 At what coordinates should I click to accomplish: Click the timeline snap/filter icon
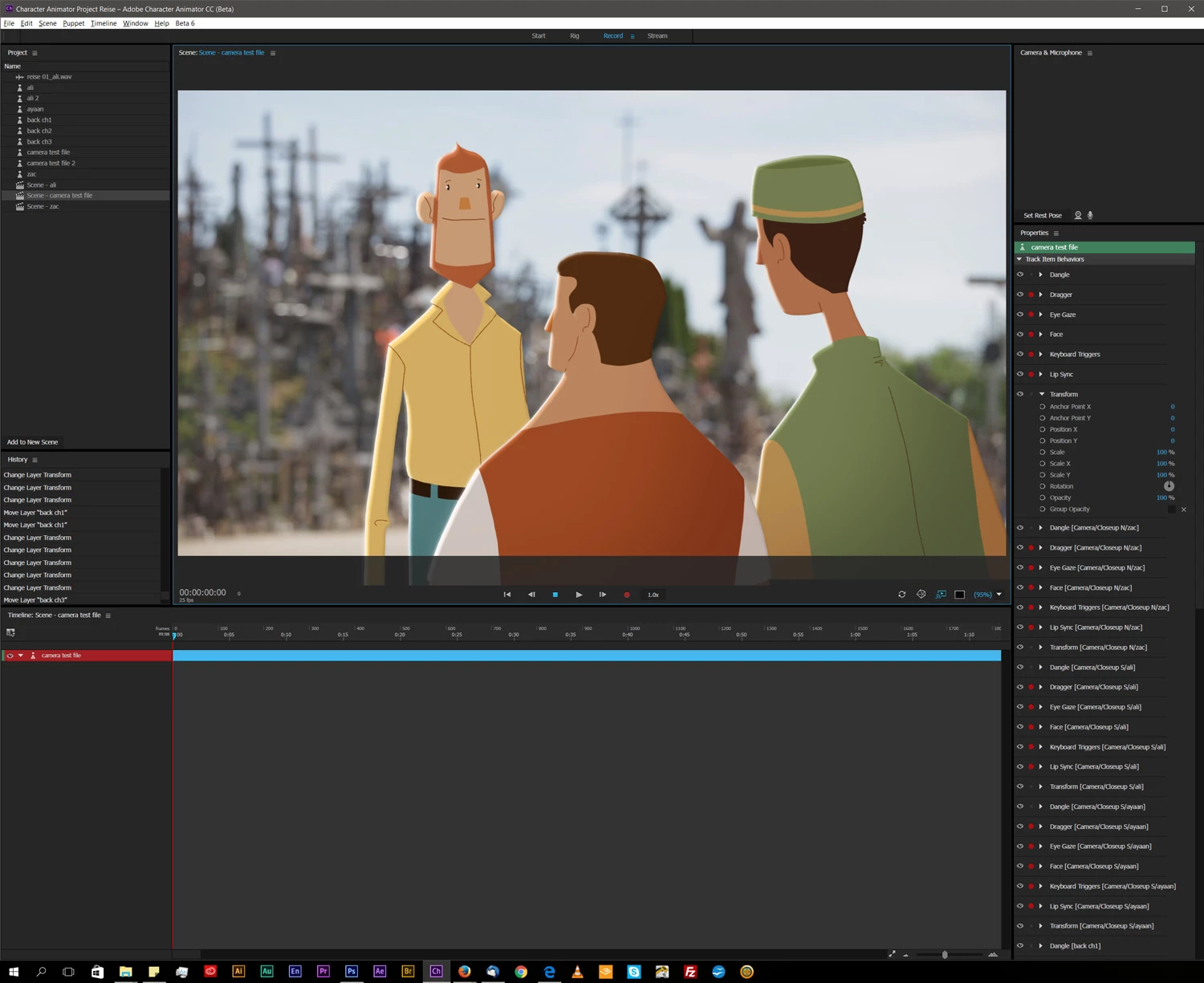[10, 632]
